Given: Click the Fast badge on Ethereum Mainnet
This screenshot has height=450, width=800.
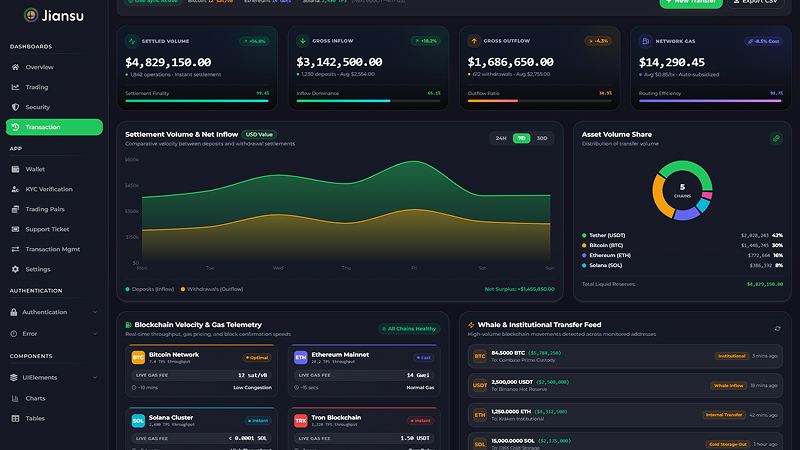Looking at the screenshot, I should coord(423,358).
